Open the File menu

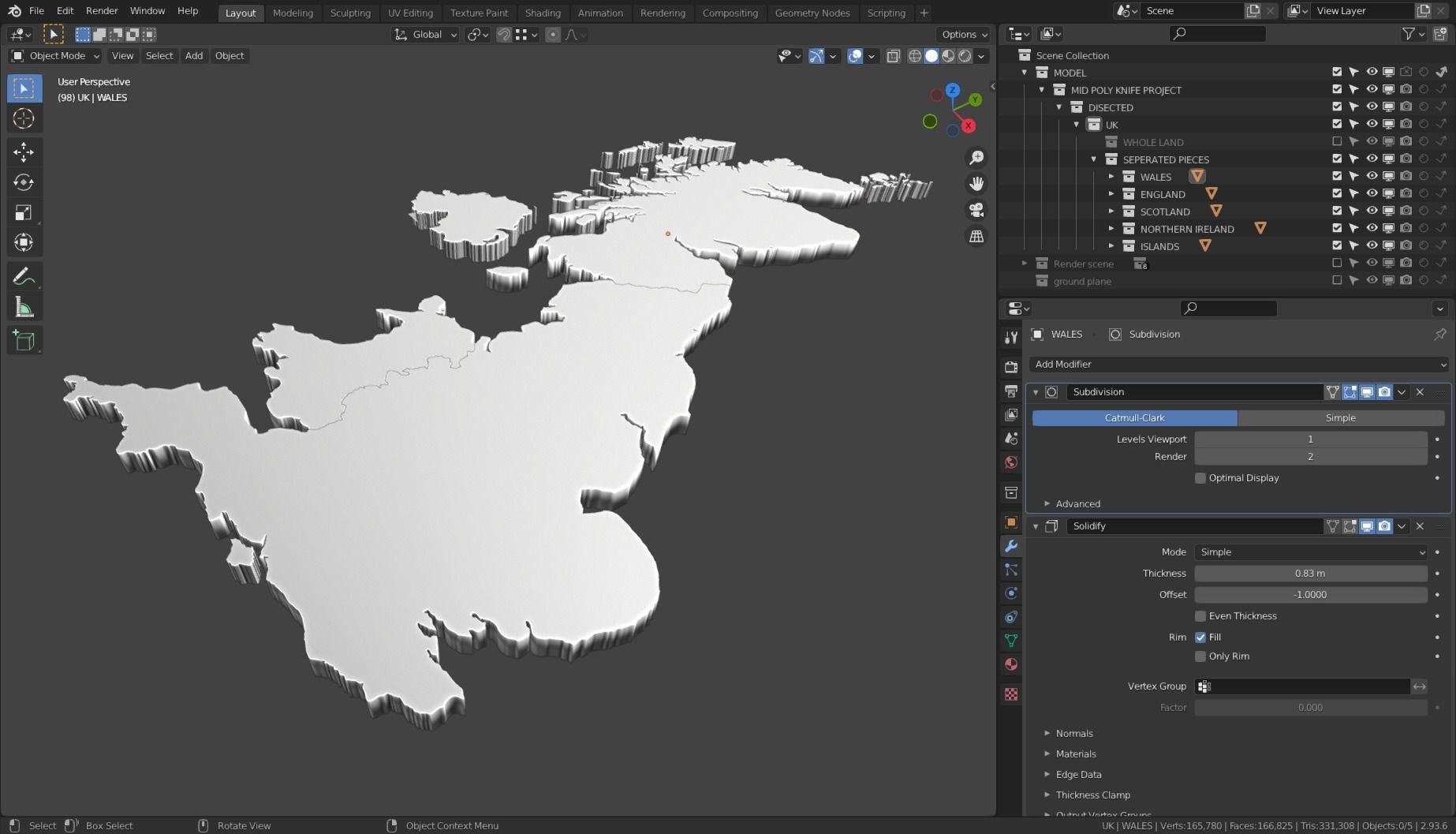pos(36,10)
